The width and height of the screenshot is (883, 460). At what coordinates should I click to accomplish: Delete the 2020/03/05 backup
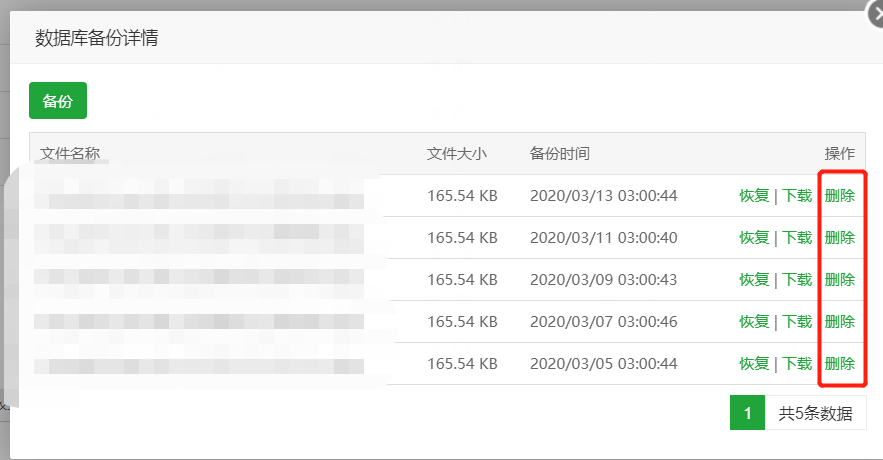tap(840, 364)
